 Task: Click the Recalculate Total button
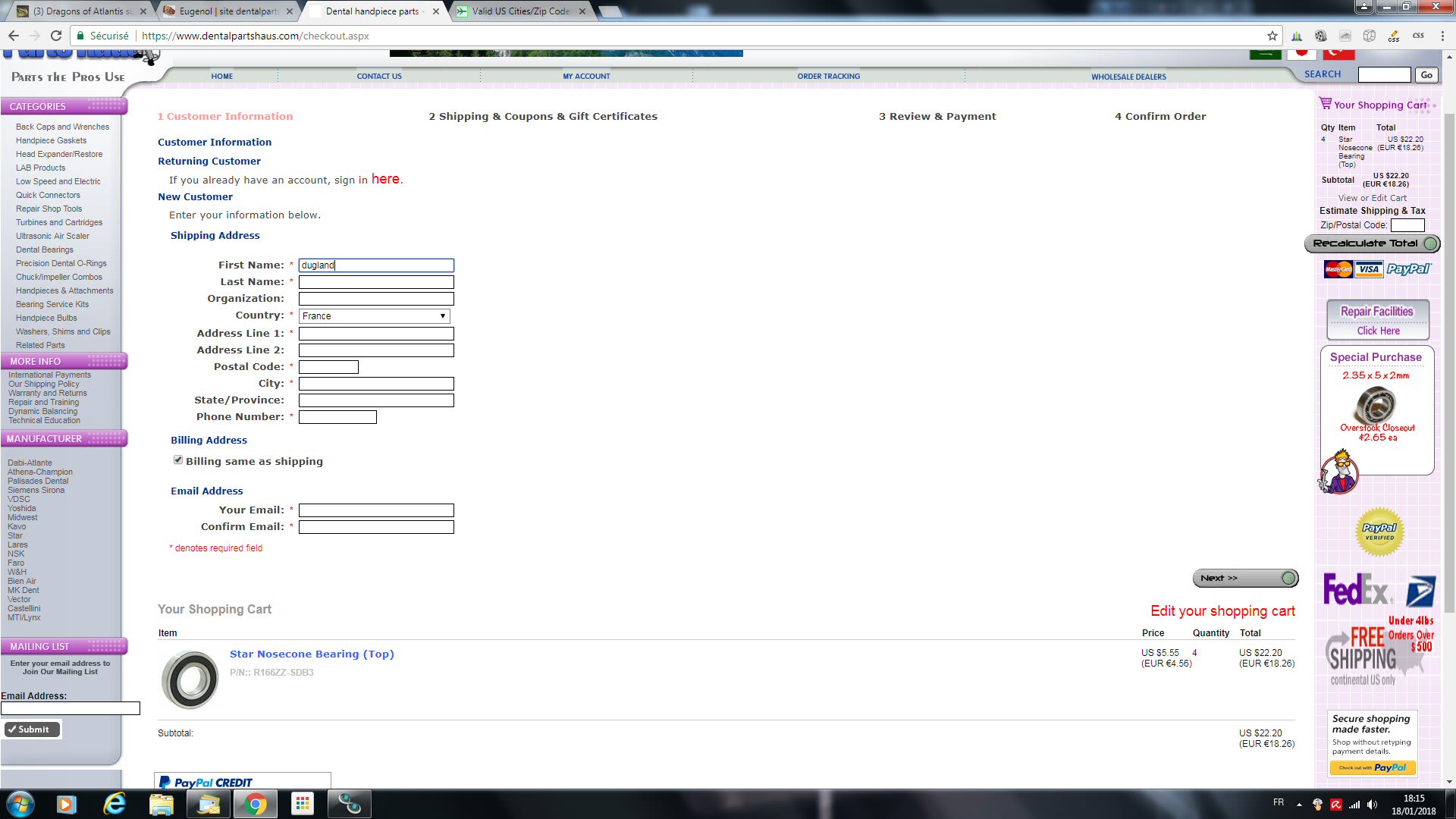tap(1371, 243)
